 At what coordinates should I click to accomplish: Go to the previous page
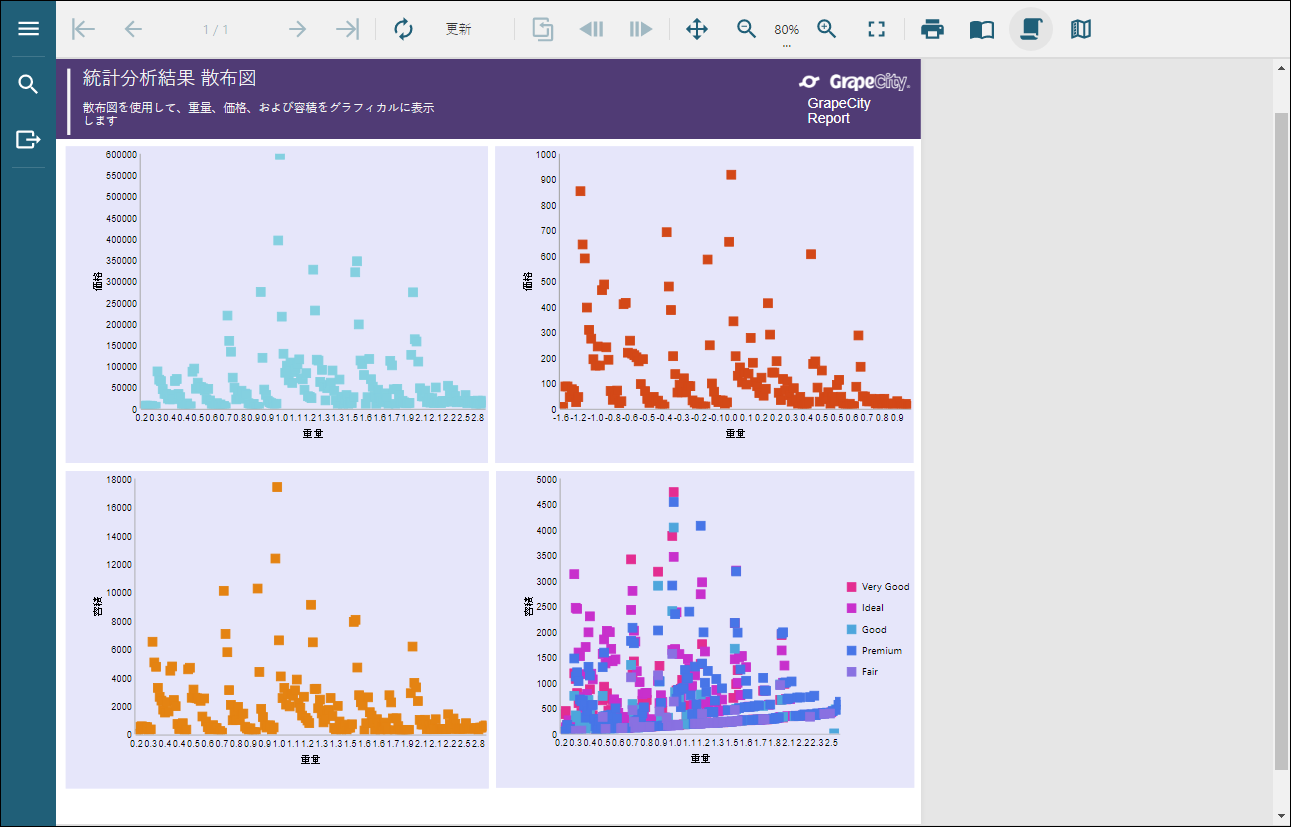(133, 29)
